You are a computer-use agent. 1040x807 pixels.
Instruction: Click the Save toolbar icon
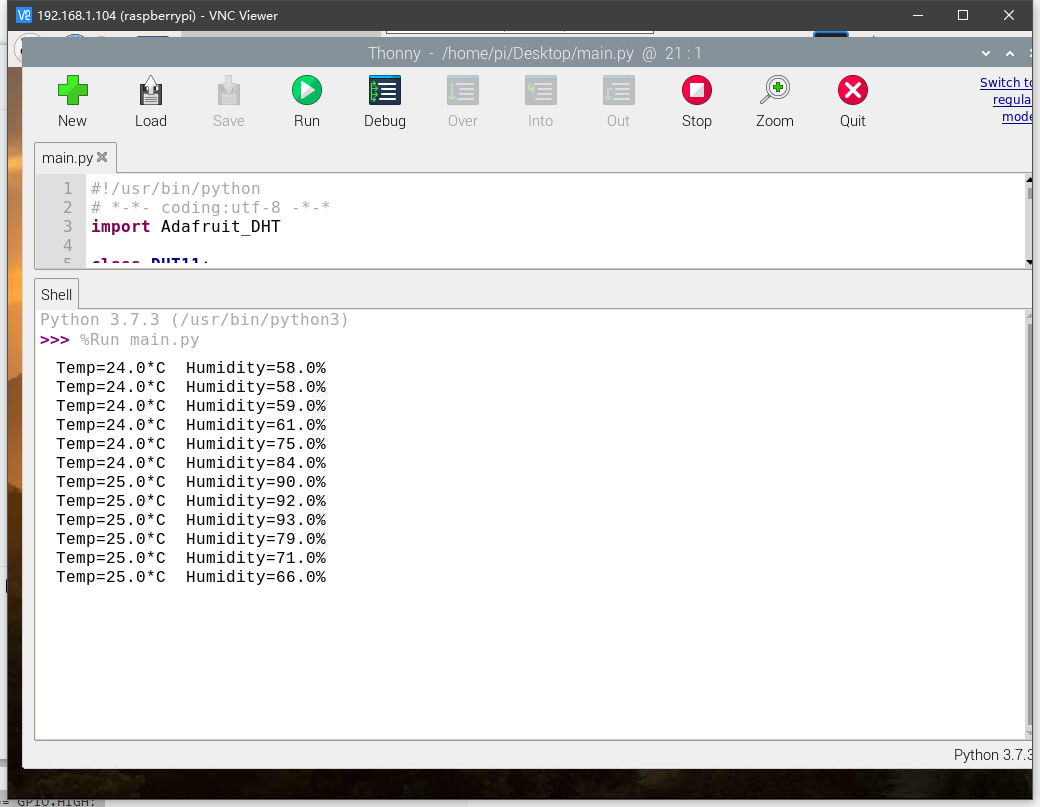point(229,91)
